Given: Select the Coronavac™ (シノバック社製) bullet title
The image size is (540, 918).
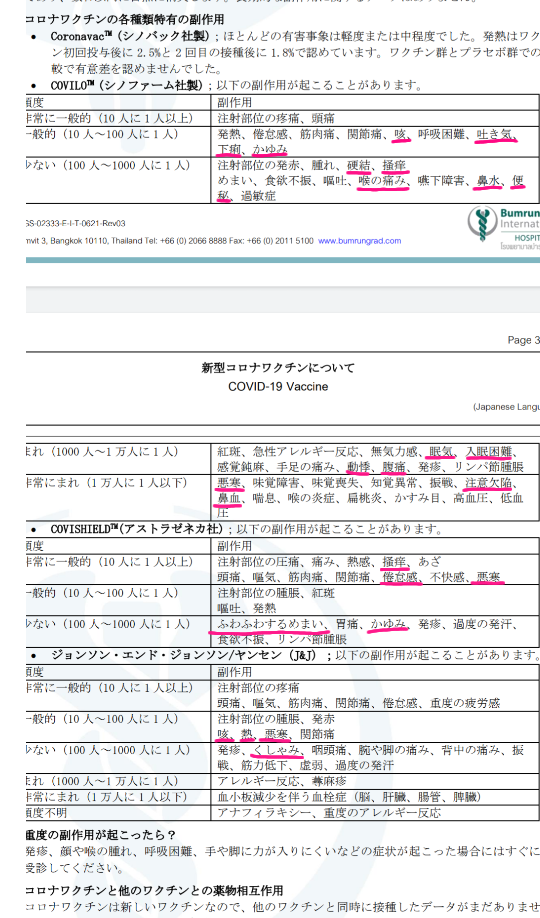Looking at the screenshot, I should pyautogui.click(x=131, y=36).
